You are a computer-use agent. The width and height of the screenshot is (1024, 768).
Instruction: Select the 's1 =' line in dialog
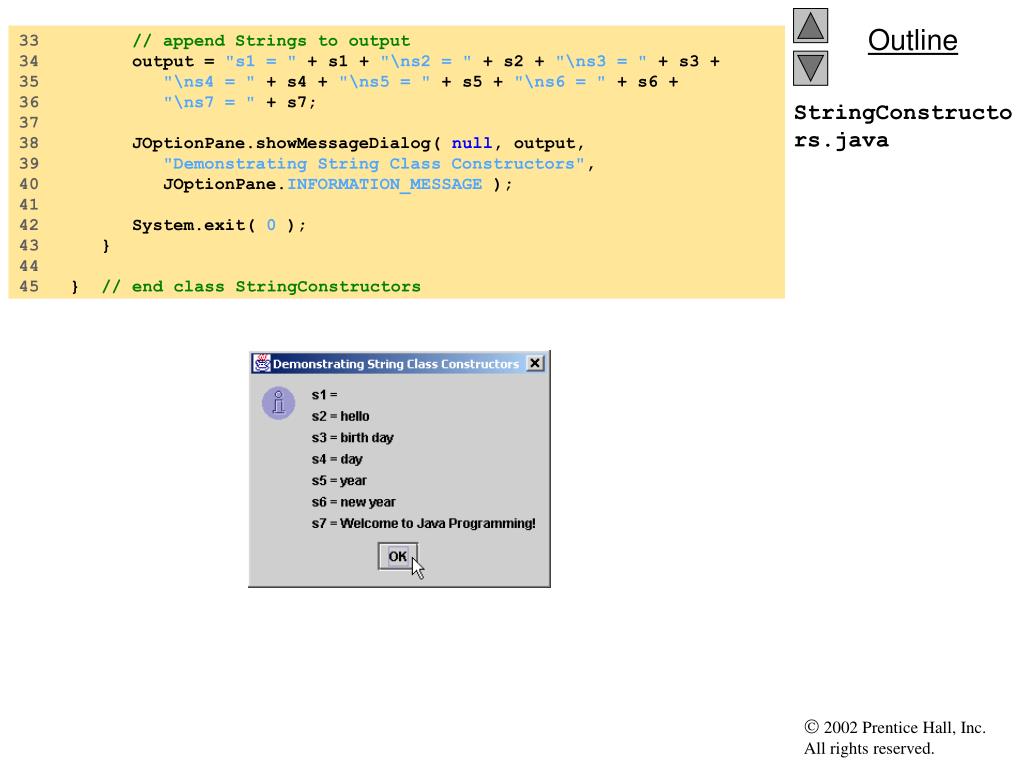[x=324, y=395]
